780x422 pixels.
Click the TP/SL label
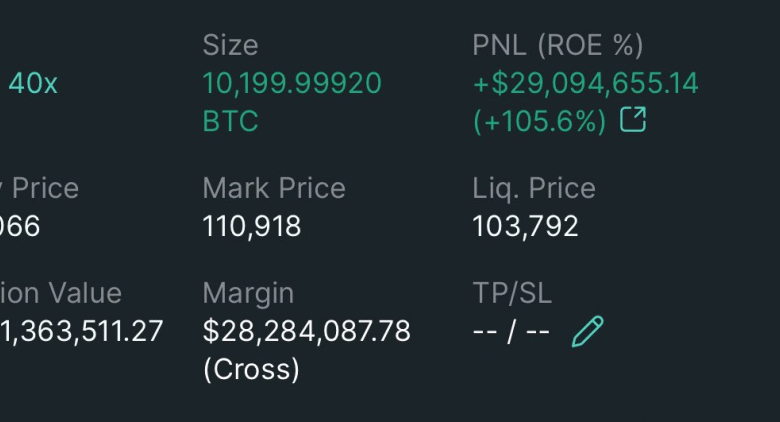click(512, 294)
